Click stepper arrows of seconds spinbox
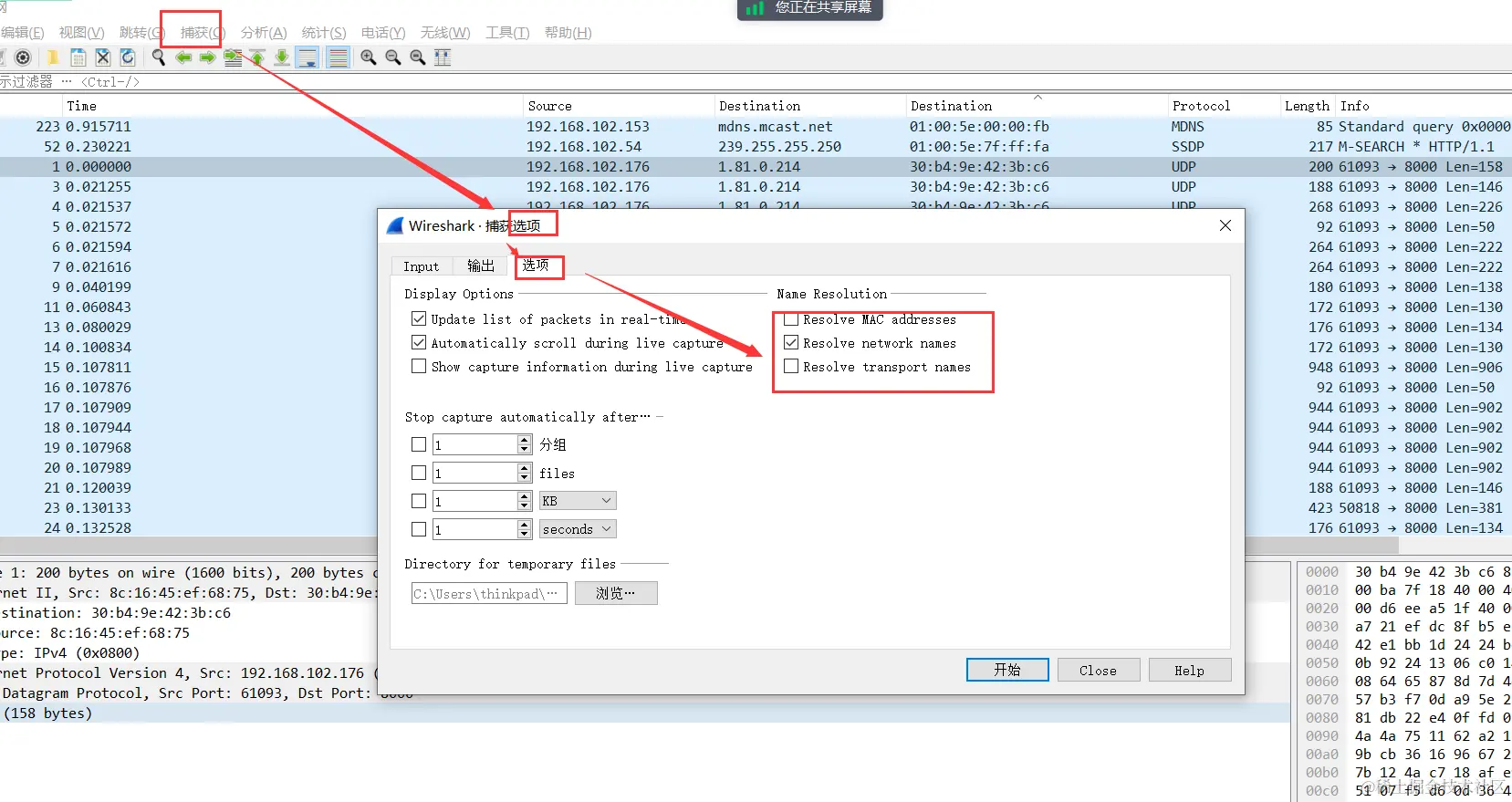 [525, 529]
